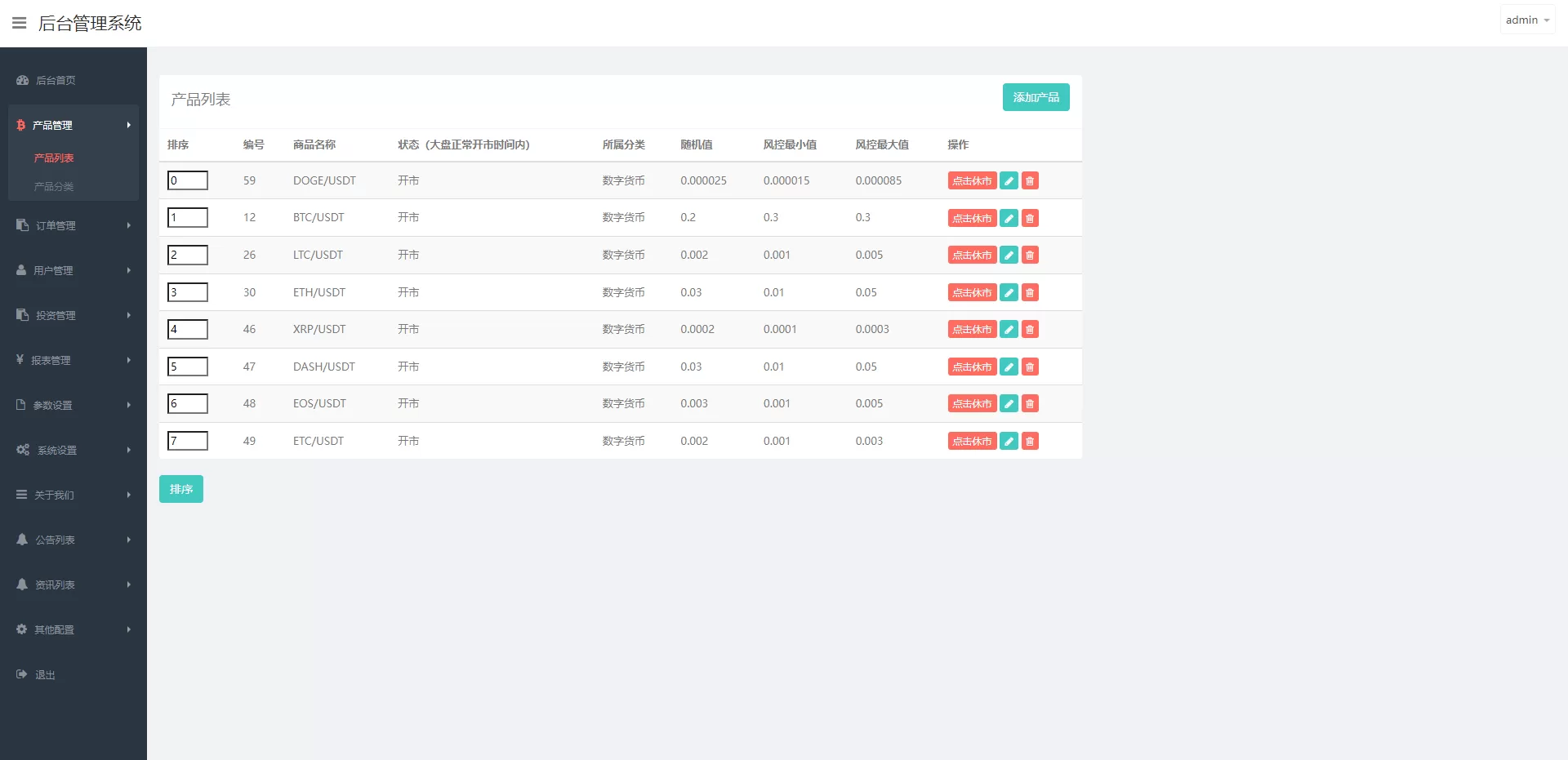Expand the 系统设置 sidebar section
This screenshot has height=760, width=1568.
point(73,450)
